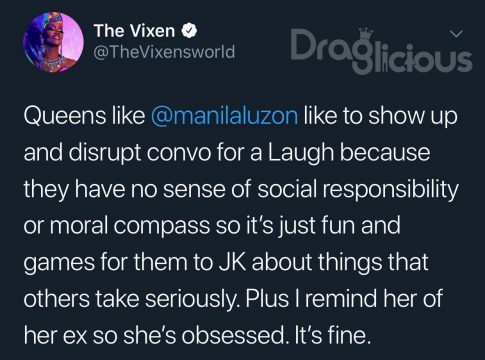The image size is (485, 360).
Task: Click the word Queens in tweet
Action: [x=62, y=116]
